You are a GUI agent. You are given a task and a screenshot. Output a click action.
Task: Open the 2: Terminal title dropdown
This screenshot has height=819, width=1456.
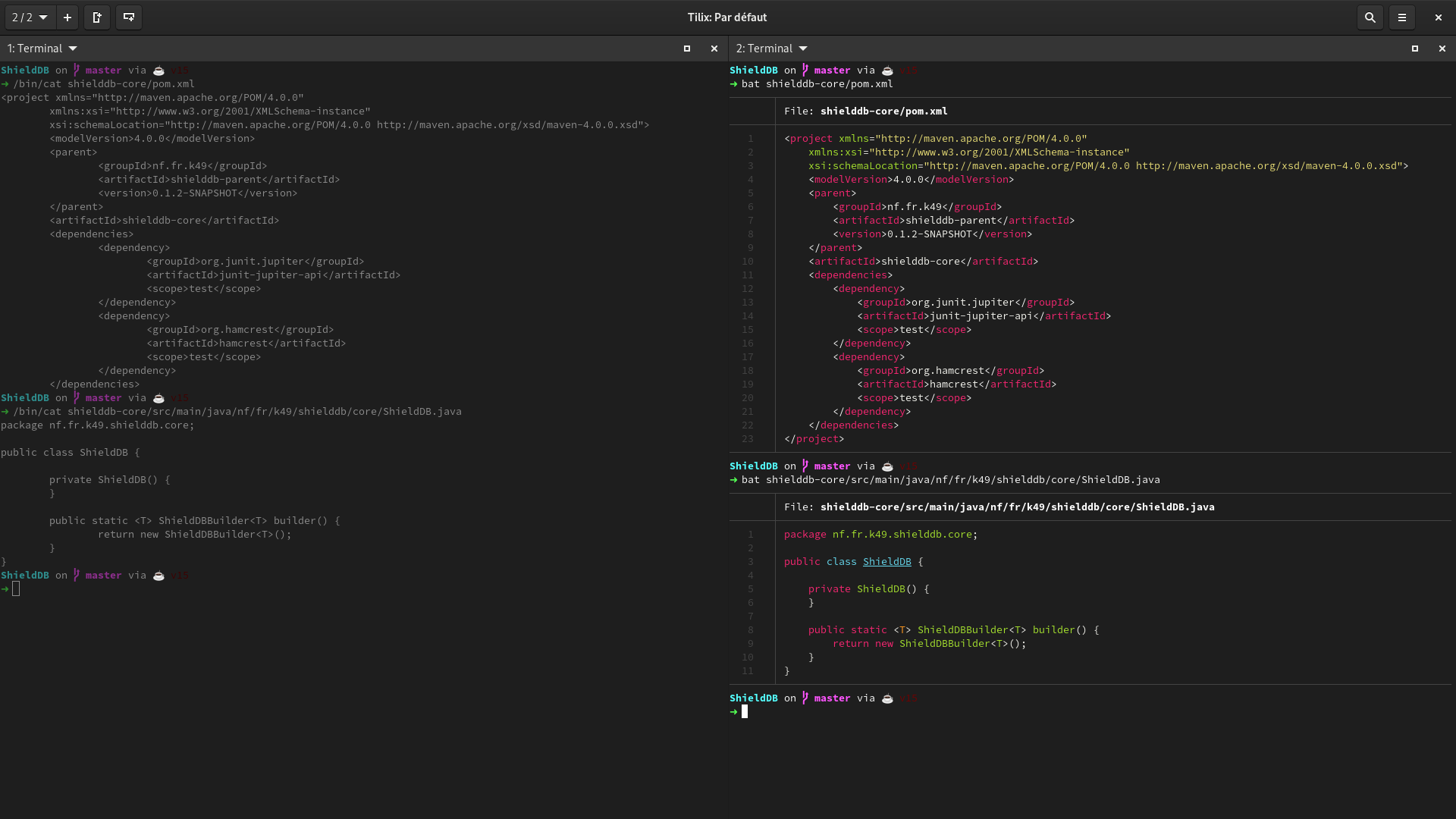[x=771, y=49]
